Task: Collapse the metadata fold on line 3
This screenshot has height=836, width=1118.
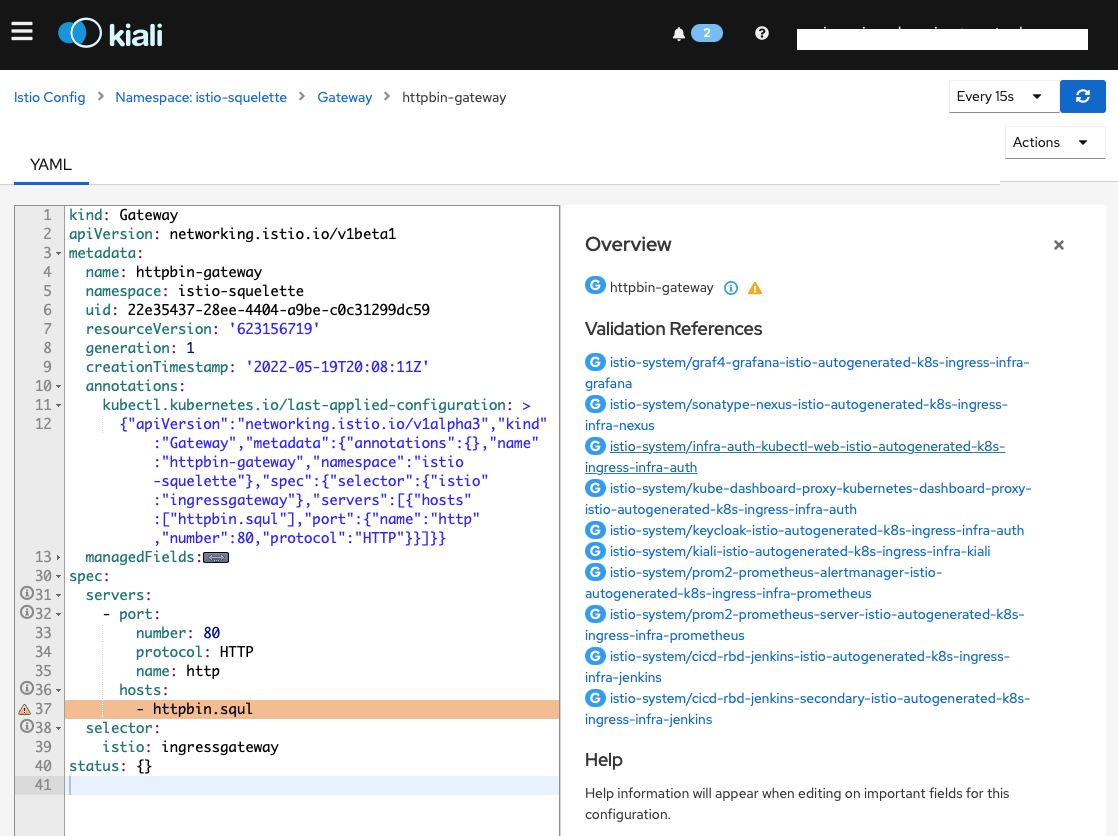Action: [x=58, y=253]
